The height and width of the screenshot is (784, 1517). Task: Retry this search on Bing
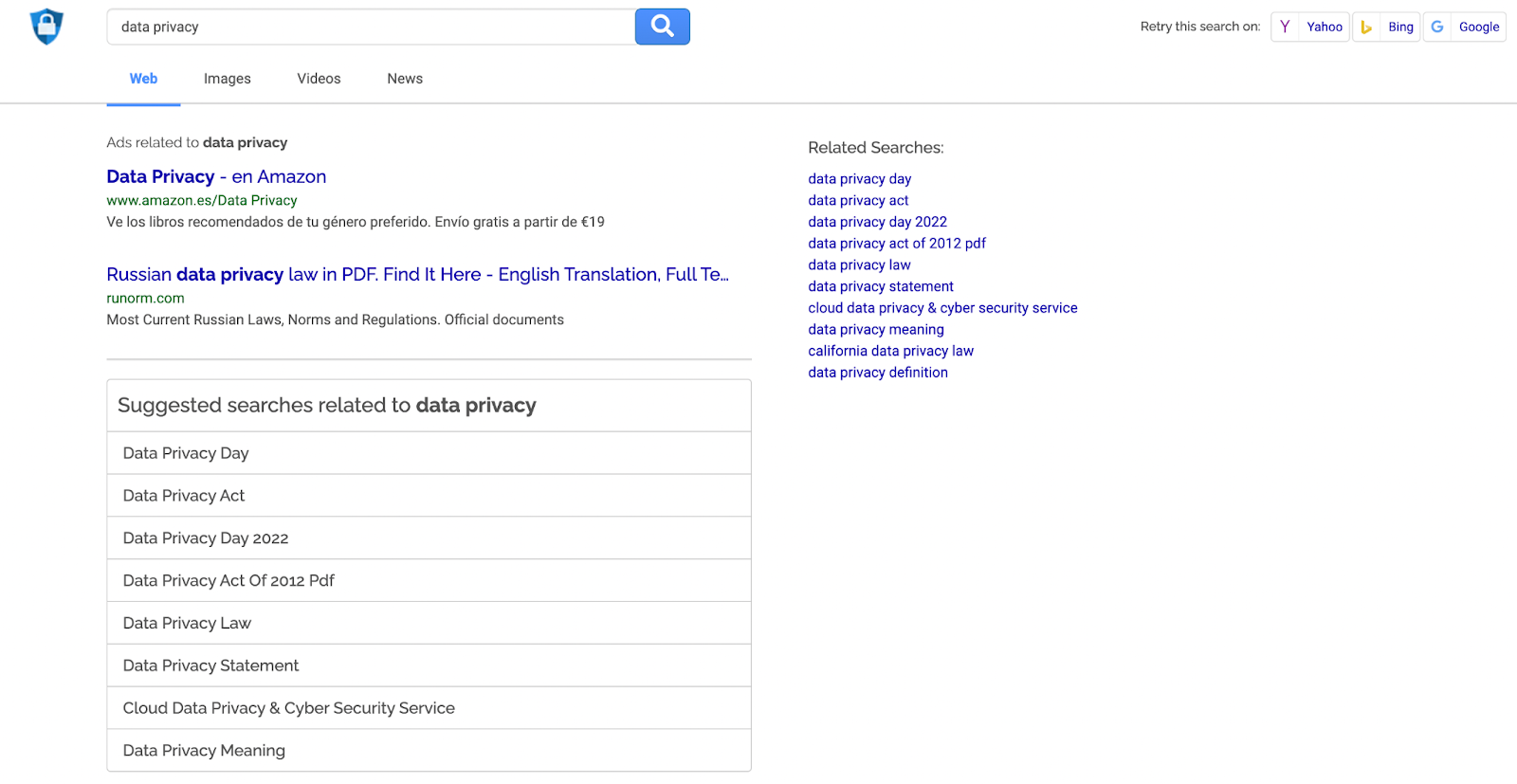coord(1387,27)
